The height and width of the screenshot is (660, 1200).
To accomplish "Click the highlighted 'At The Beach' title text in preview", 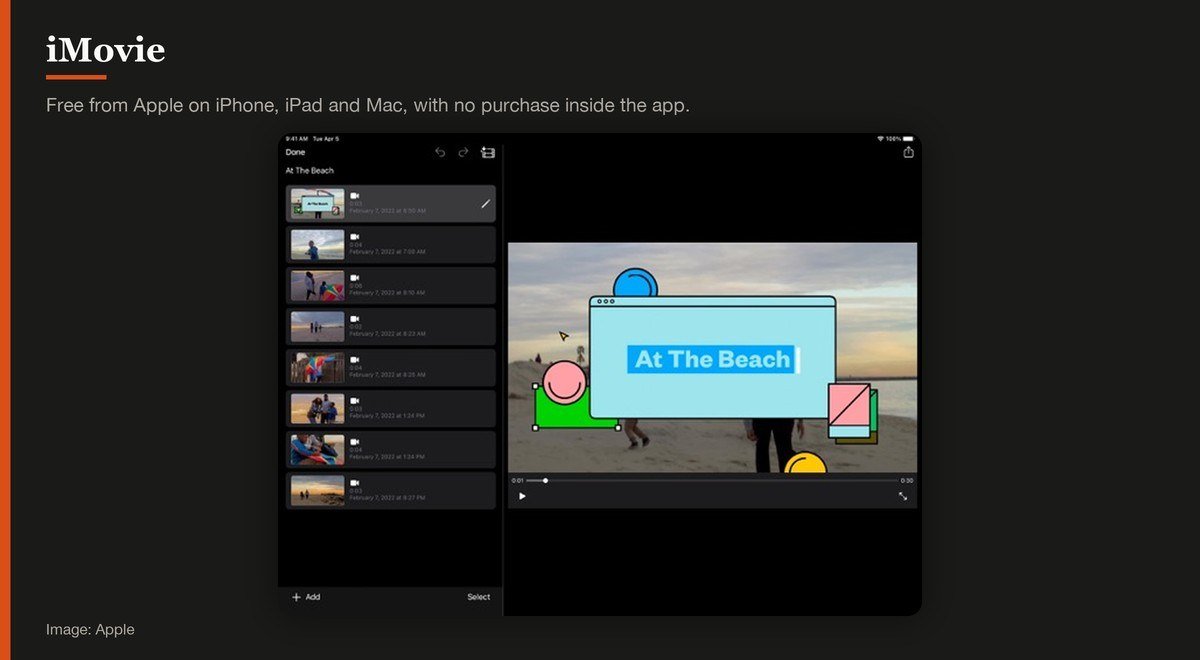I will (712, 359).
